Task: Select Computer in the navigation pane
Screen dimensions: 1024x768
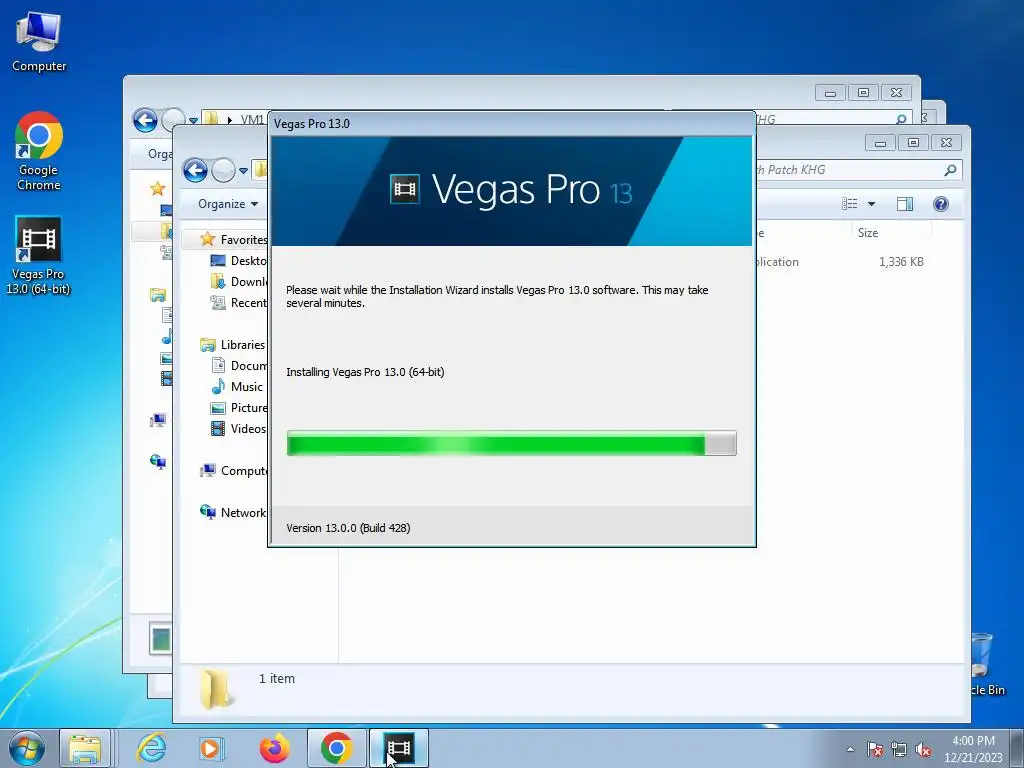Action: click(x=234, y=471)
